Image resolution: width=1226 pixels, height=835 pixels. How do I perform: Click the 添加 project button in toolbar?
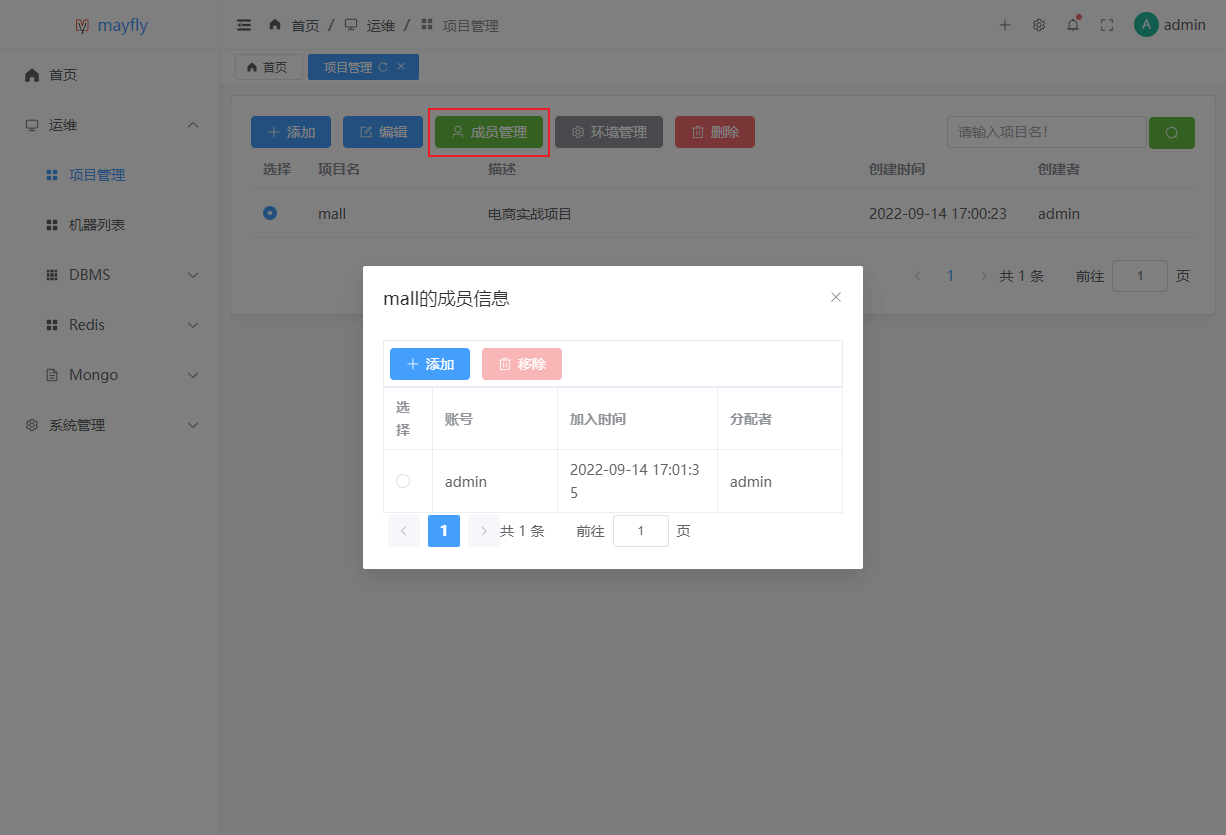pos(291,132)
